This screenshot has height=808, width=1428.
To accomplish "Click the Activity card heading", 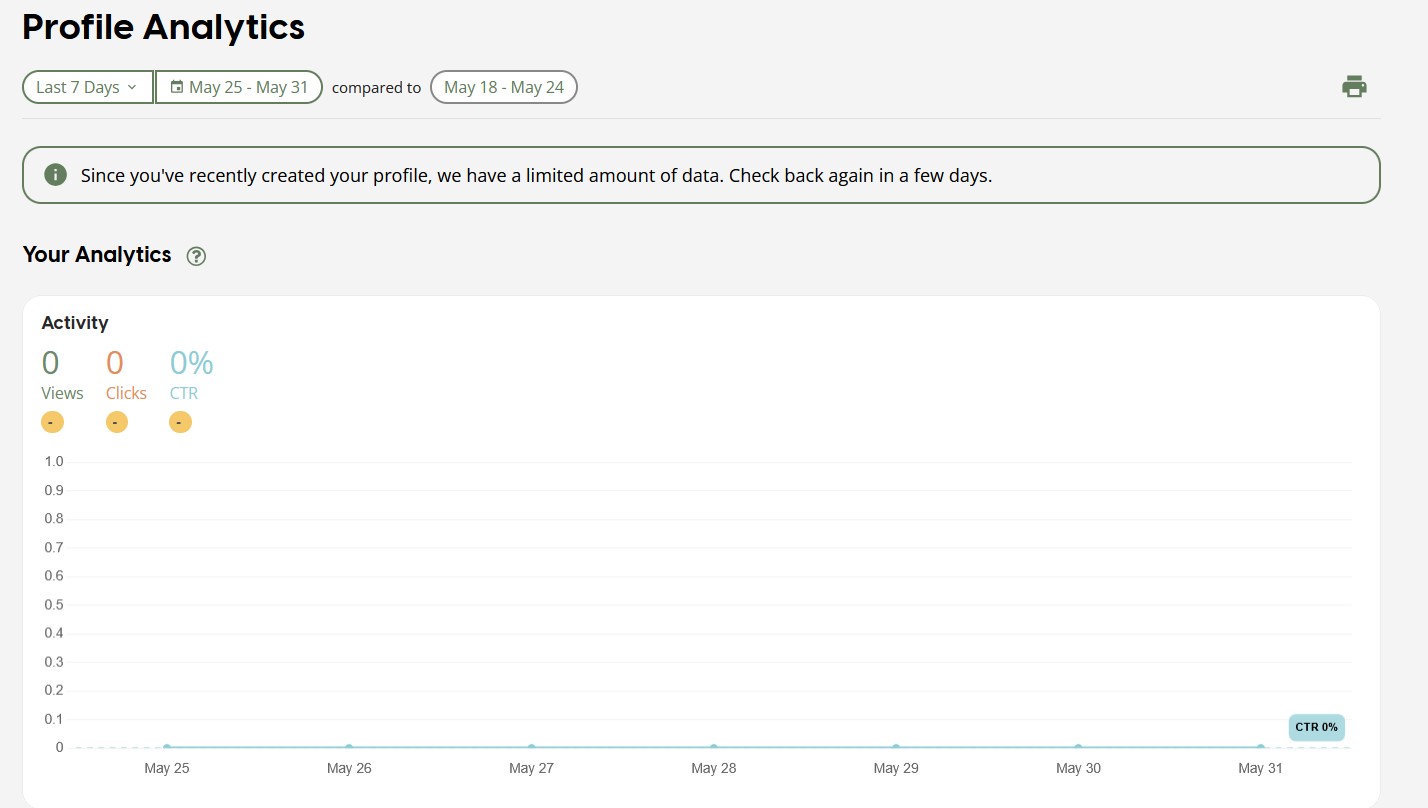I will point(75,323).
